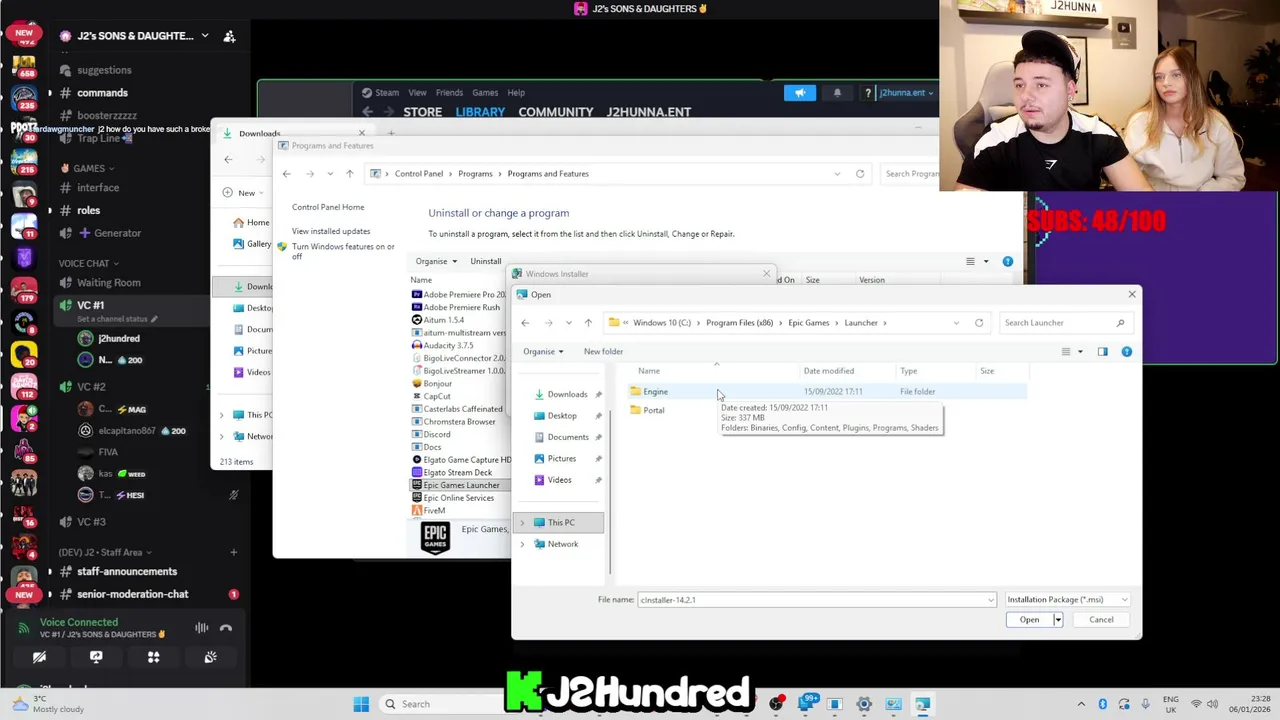This screenshot has height=720, width=1280.
Task: Open the Portal folder
Action: (654, 410)
